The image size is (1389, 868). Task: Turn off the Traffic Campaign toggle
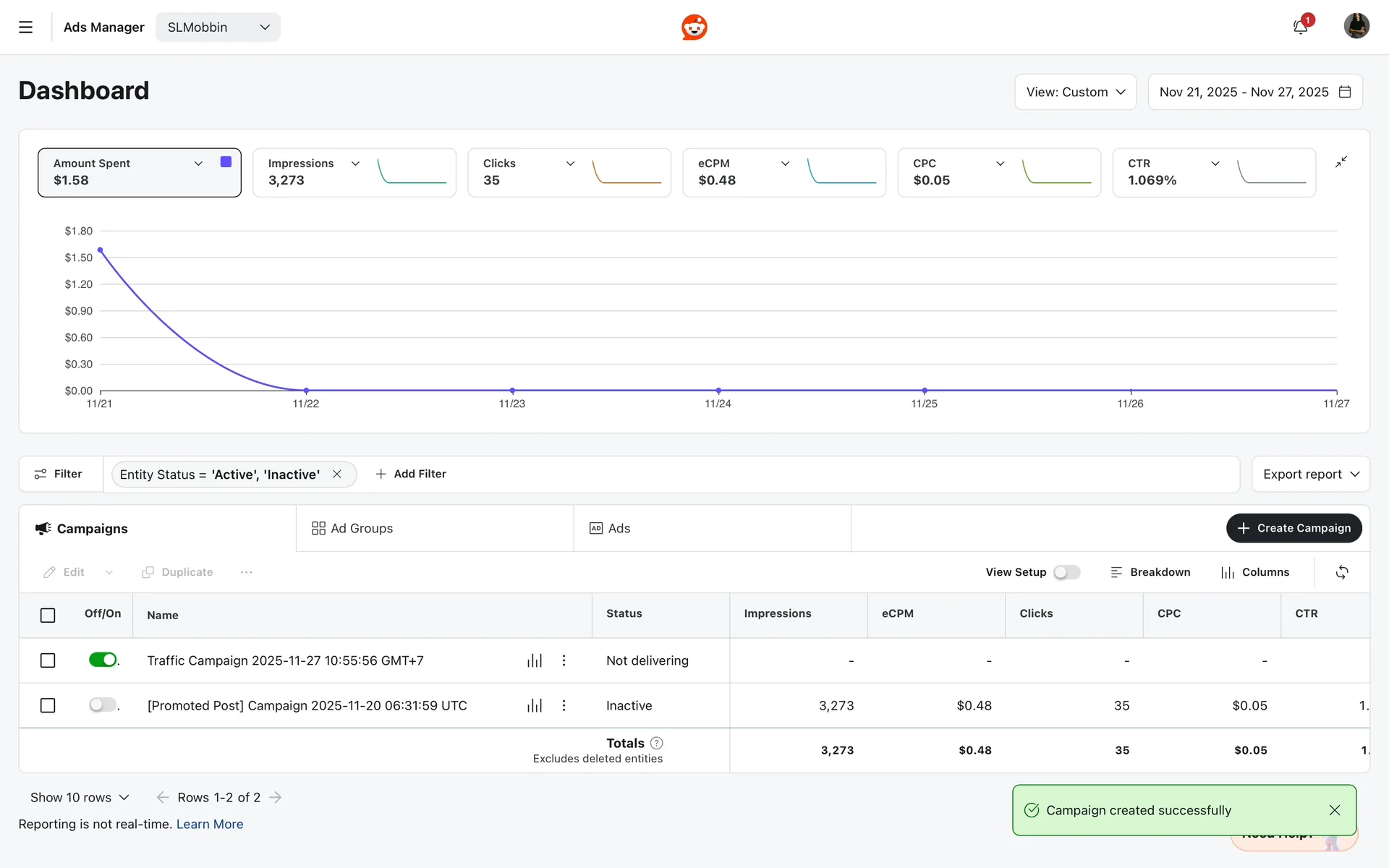tap(103, 660)
